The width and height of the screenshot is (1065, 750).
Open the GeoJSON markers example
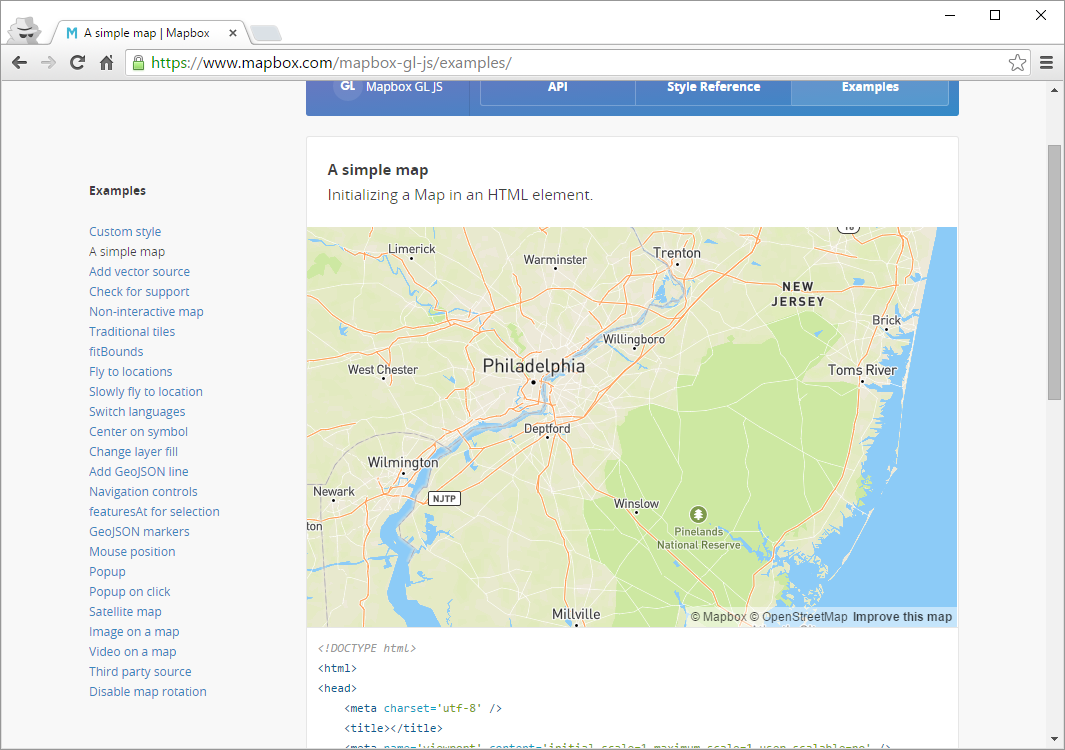coord(139,532)
